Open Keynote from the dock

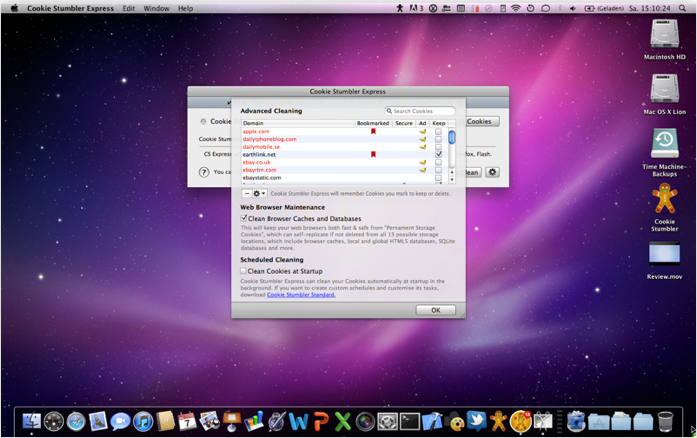pyautogui.click(x=232, y=421)
